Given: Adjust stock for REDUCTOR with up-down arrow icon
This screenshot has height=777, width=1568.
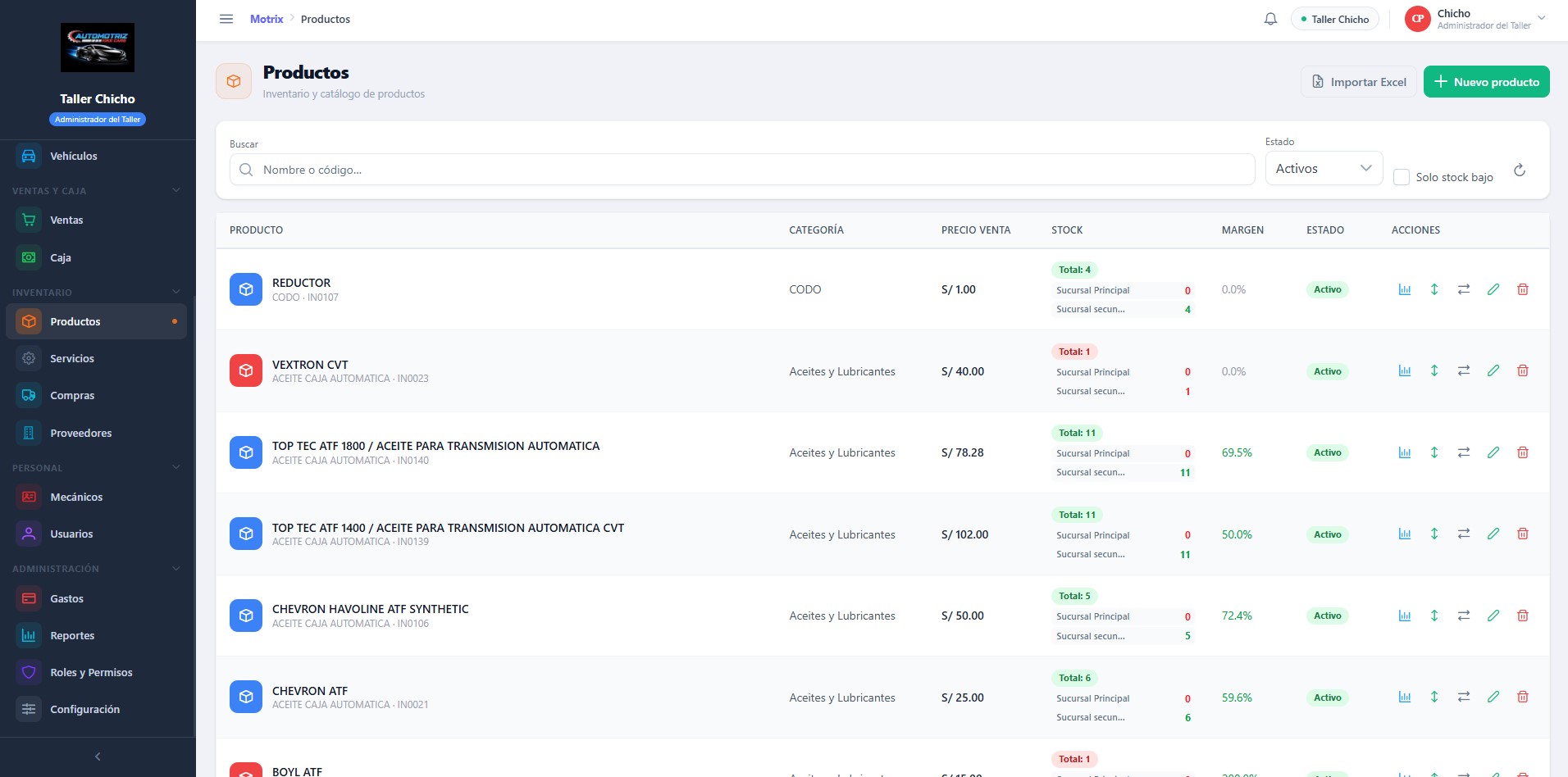Looking at the screenshot, I should (x=1434, y=289).
